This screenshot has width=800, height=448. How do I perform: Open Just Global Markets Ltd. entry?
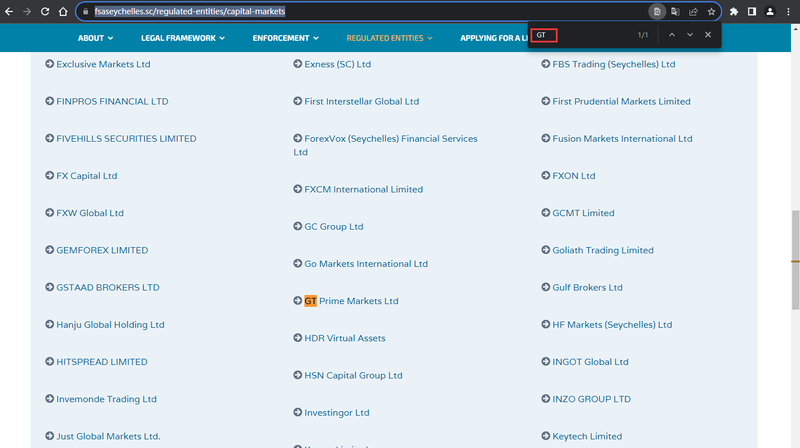108,437
